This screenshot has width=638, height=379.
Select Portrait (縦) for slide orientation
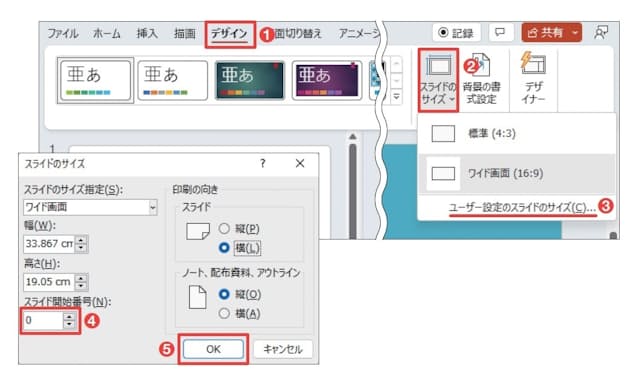click(224, 228)
